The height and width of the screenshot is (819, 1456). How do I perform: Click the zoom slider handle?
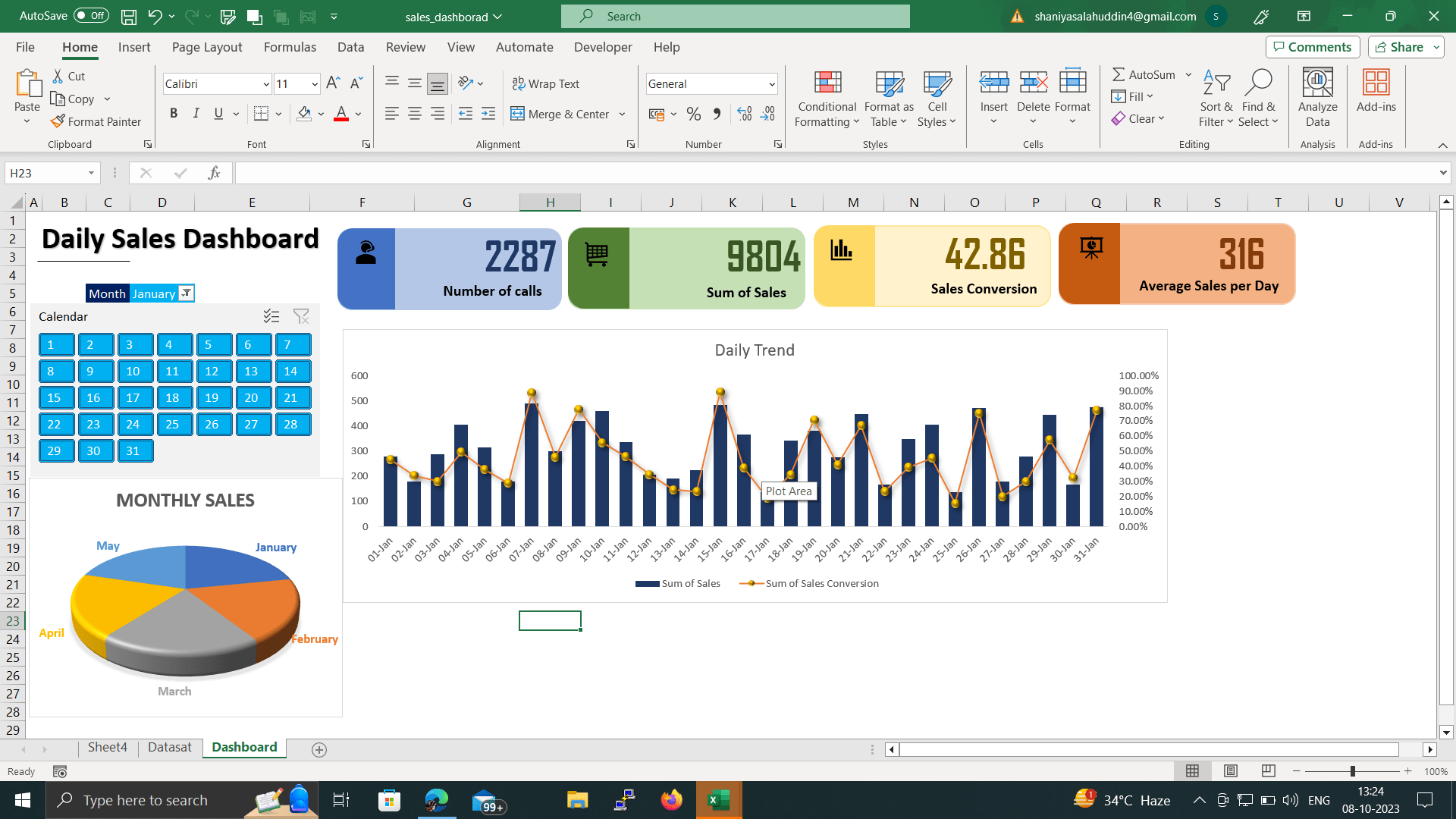[1352, 771]
